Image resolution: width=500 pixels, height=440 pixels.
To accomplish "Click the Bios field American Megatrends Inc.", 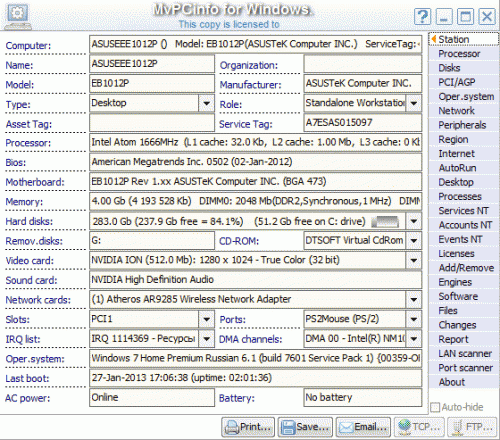I will 256,162.
